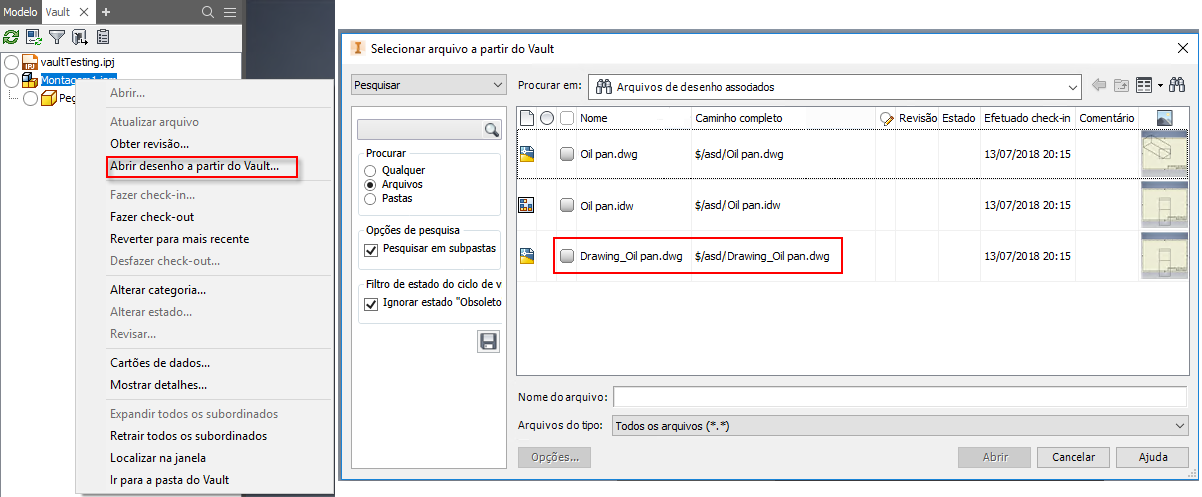Screen dimensions: 1202x497
Task: Click the back arrow icon in dialog toolbar
Action: coord(1099,86)
